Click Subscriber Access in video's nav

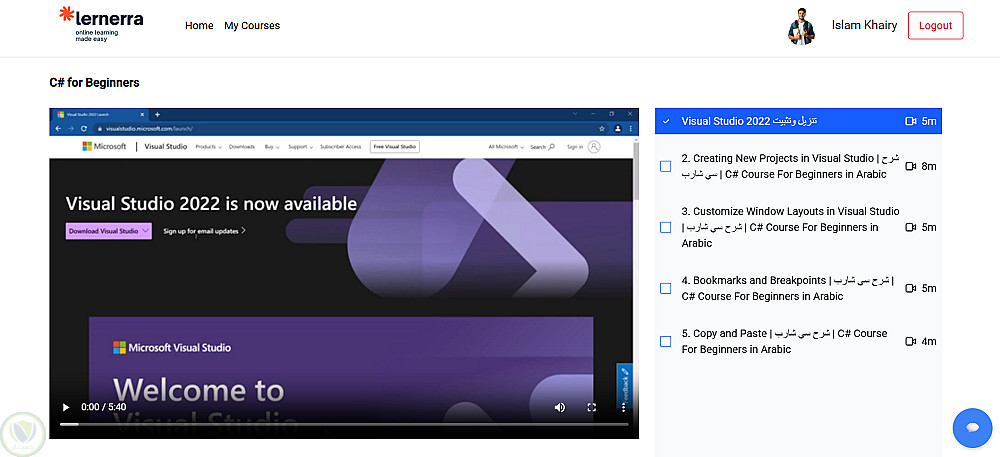tap(341, 147)
